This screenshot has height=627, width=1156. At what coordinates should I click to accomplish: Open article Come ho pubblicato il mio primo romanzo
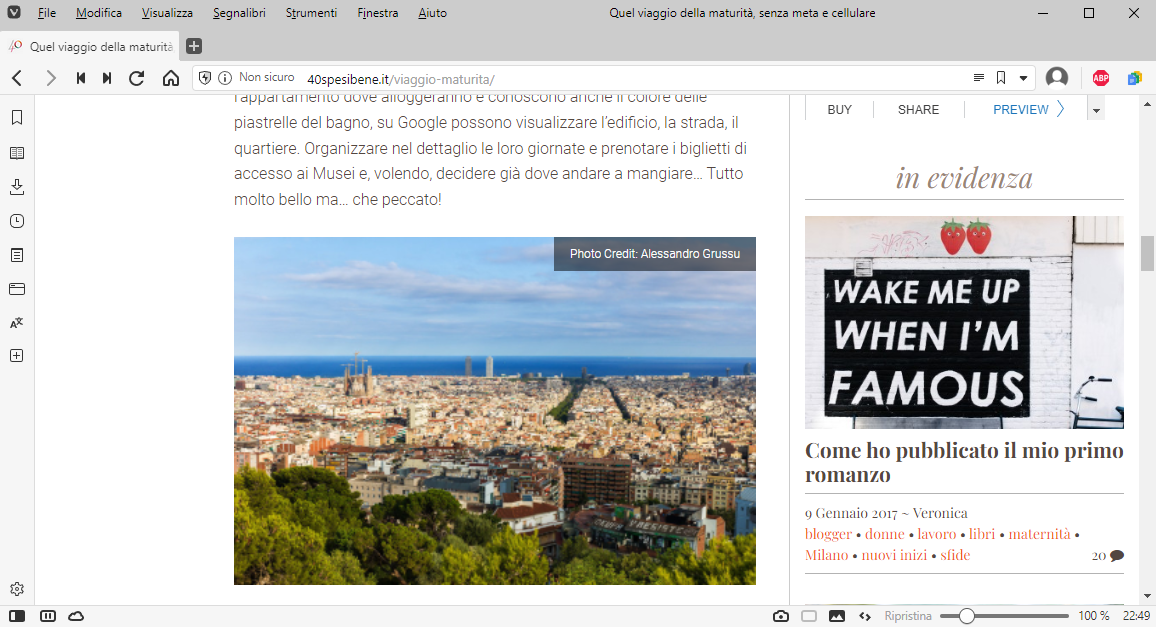point(964,463)
